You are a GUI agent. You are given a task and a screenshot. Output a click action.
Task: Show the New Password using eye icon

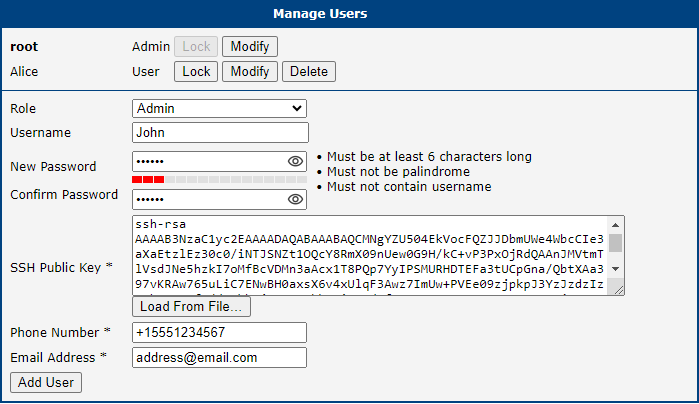[295, 161]
